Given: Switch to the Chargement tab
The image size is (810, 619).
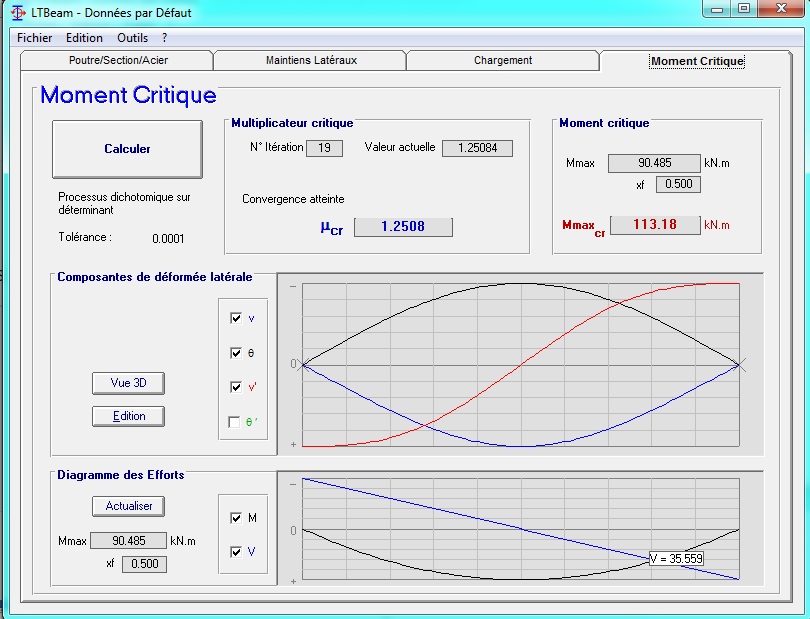Looking at the screenshot, I should click(x=503, y=60).
